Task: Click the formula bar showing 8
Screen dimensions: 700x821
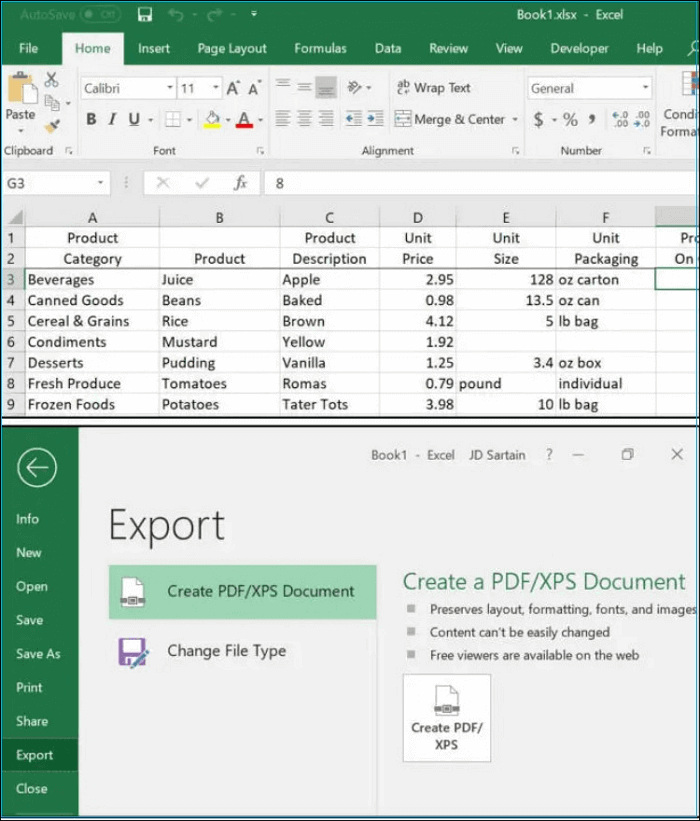Action: (x=482, y=183)
